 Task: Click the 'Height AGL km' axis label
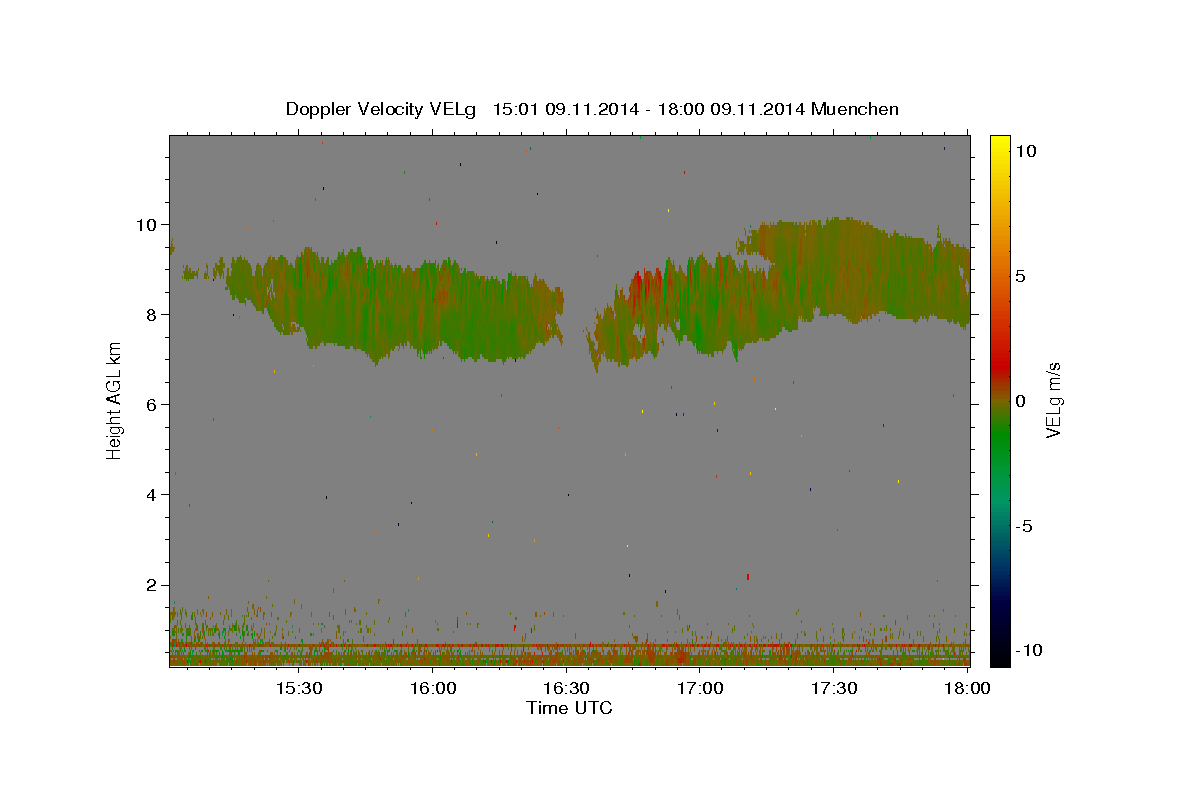pyautogui.click(x=115, y=400)
